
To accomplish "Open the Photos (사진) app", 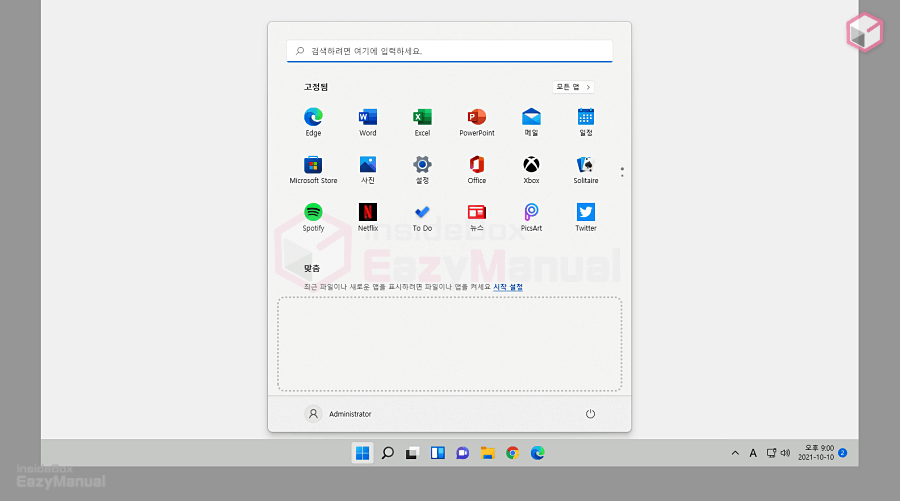I will 367,169.
